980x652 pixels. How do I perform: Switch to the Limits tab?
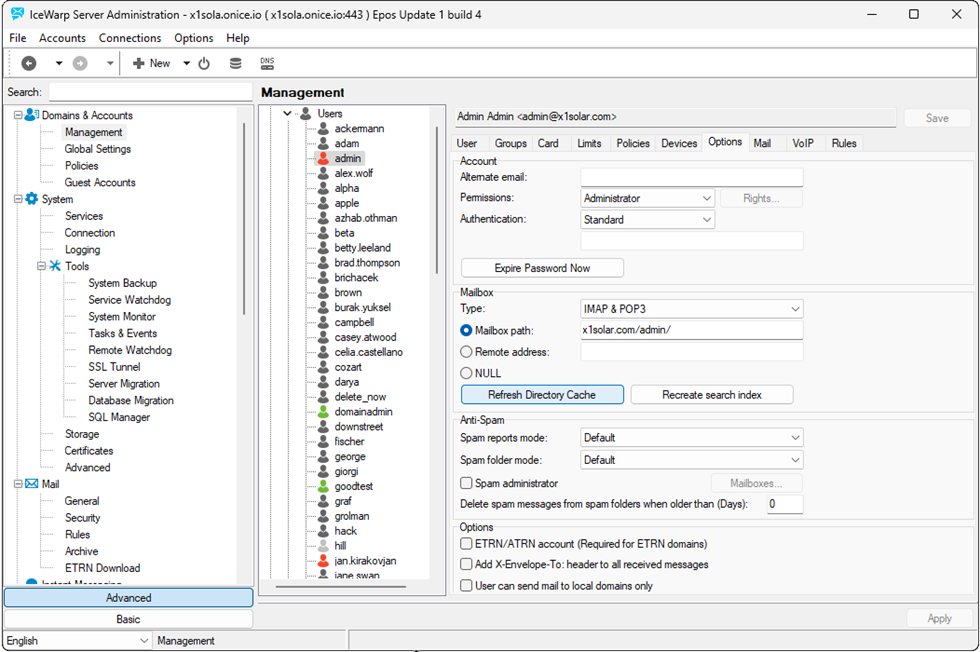coord(589,143)
